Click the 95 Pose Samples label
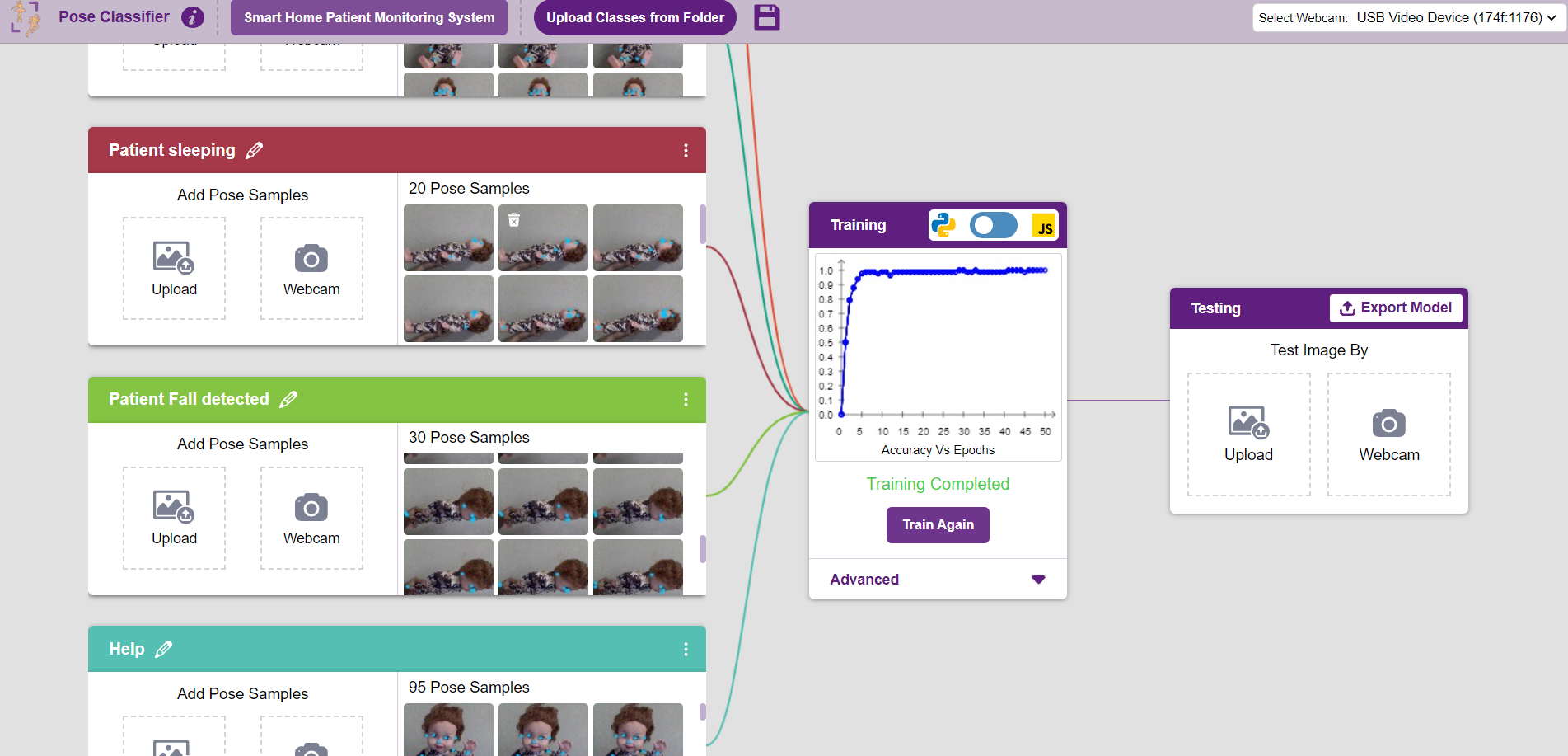The image size is (1568, 756). (x=469, y=688)
